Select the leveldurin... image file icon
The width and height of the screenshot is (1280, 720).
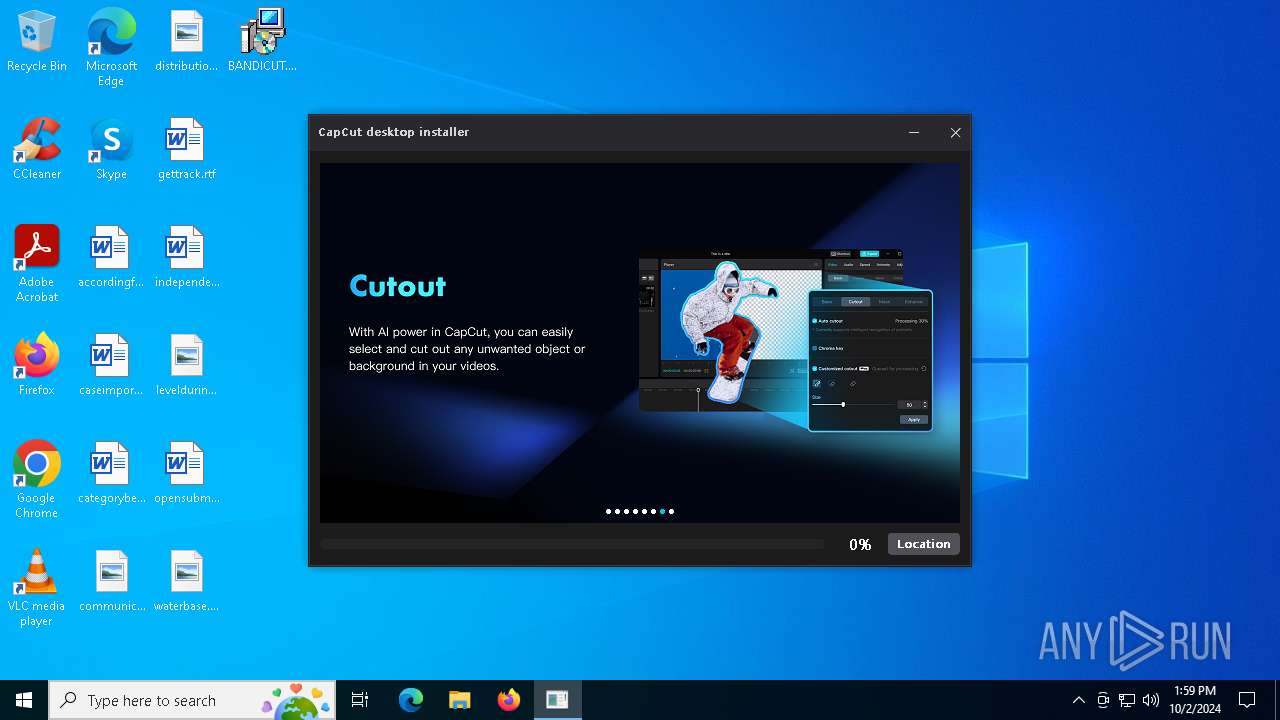(186, 365)
